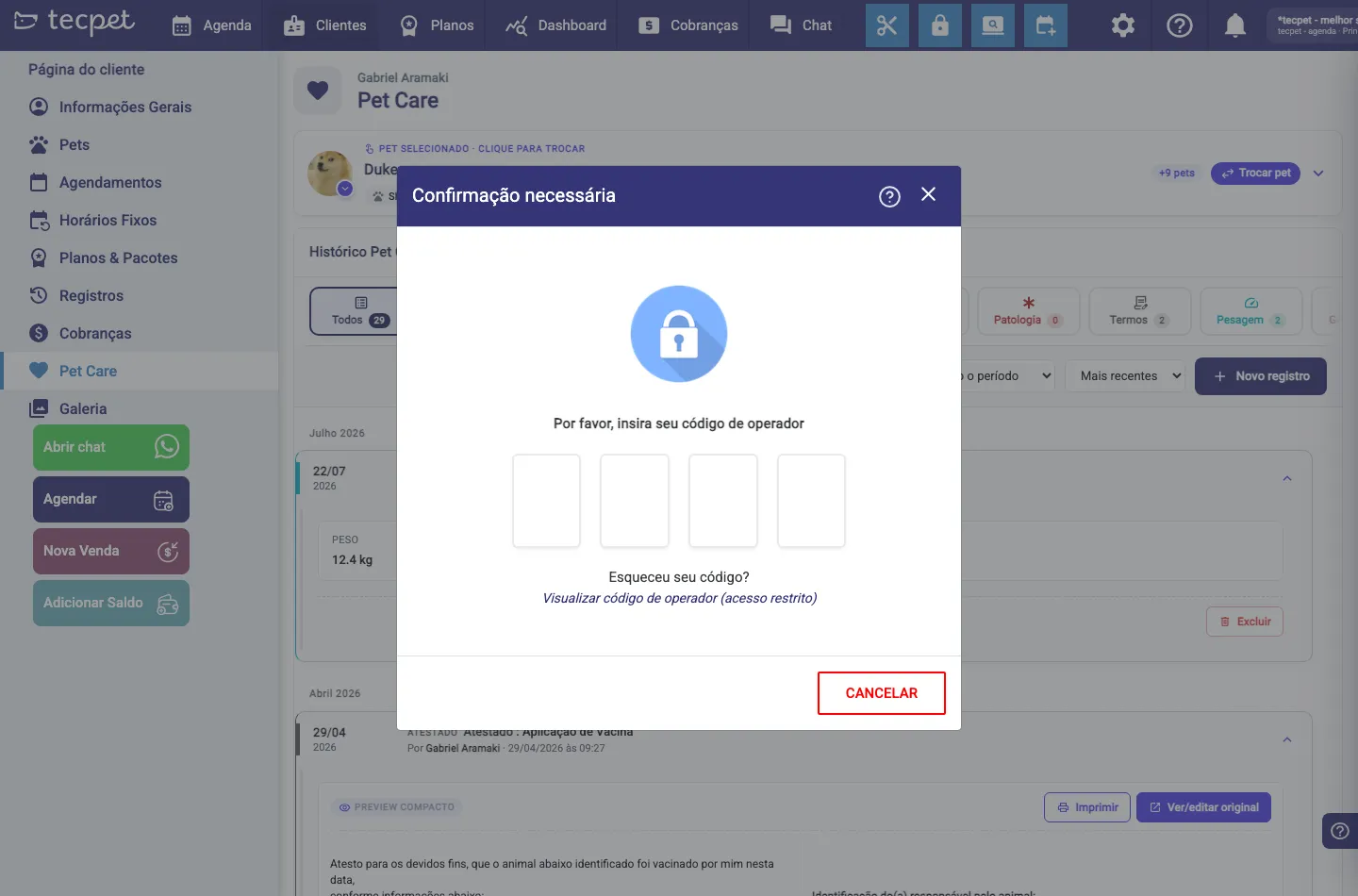Screen dimensions: 1358x896
Task: Open settings gear icon
Action: click(x=1123, y=25)
